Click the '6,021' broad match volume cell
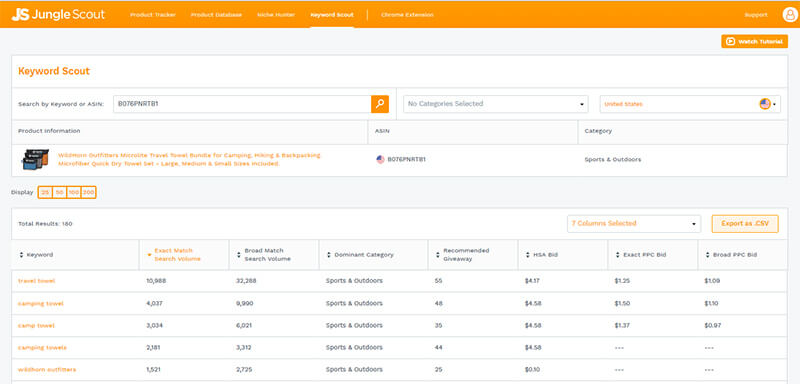800x384 pixels. [x=244, y=325]
